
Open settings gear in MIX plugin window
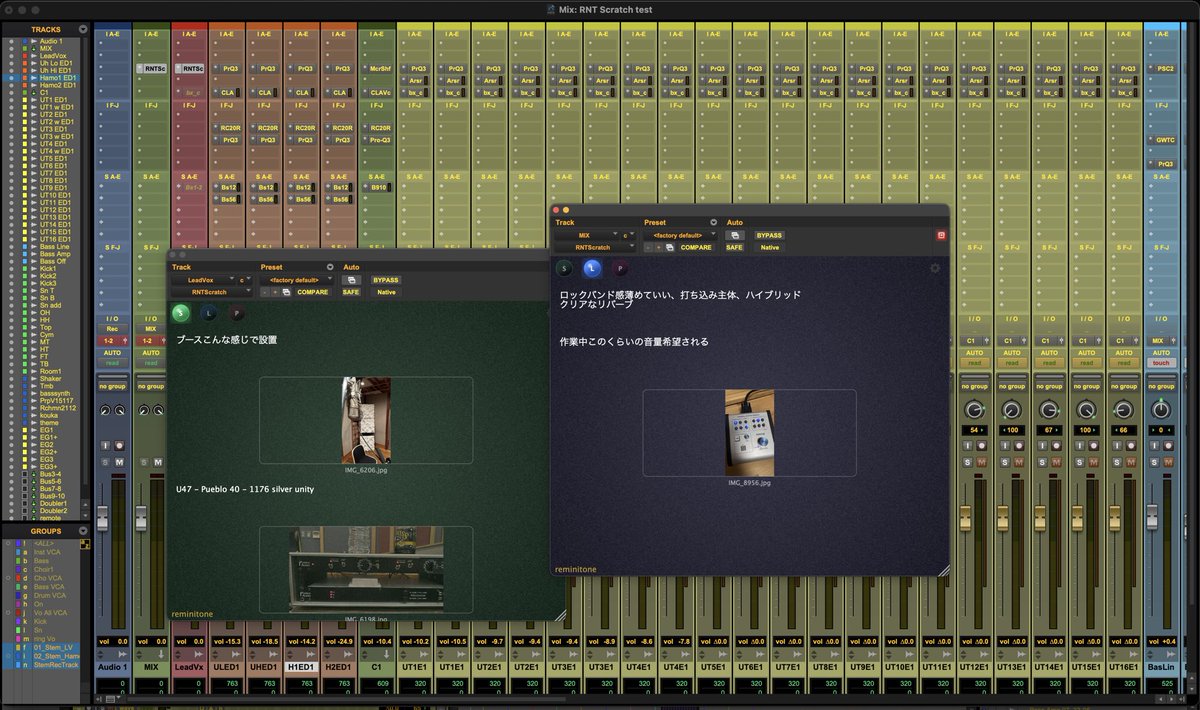click(x=935, y=268)
